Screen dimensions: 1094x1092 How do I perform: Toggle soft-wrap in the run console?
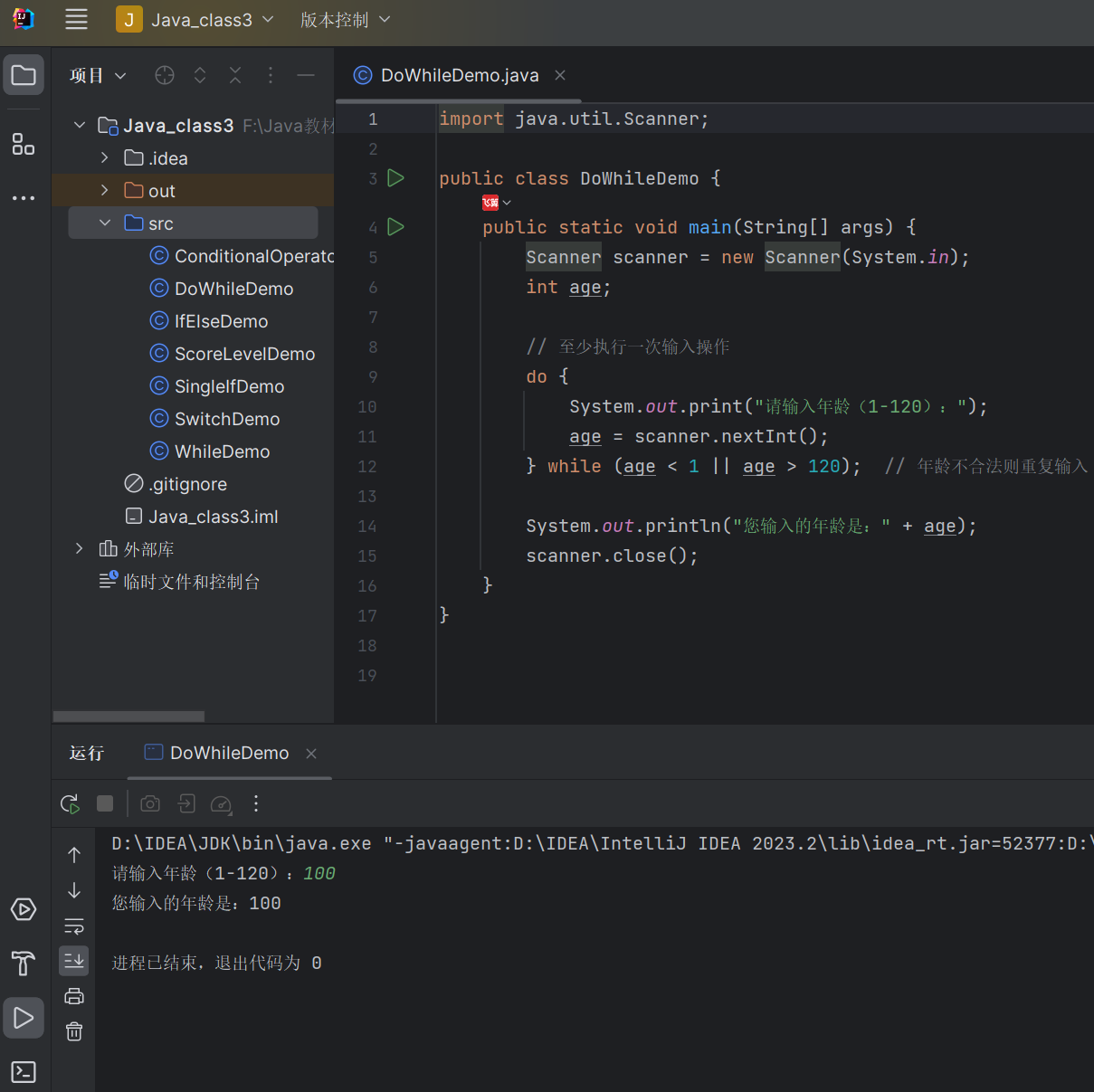pos(74,926)
